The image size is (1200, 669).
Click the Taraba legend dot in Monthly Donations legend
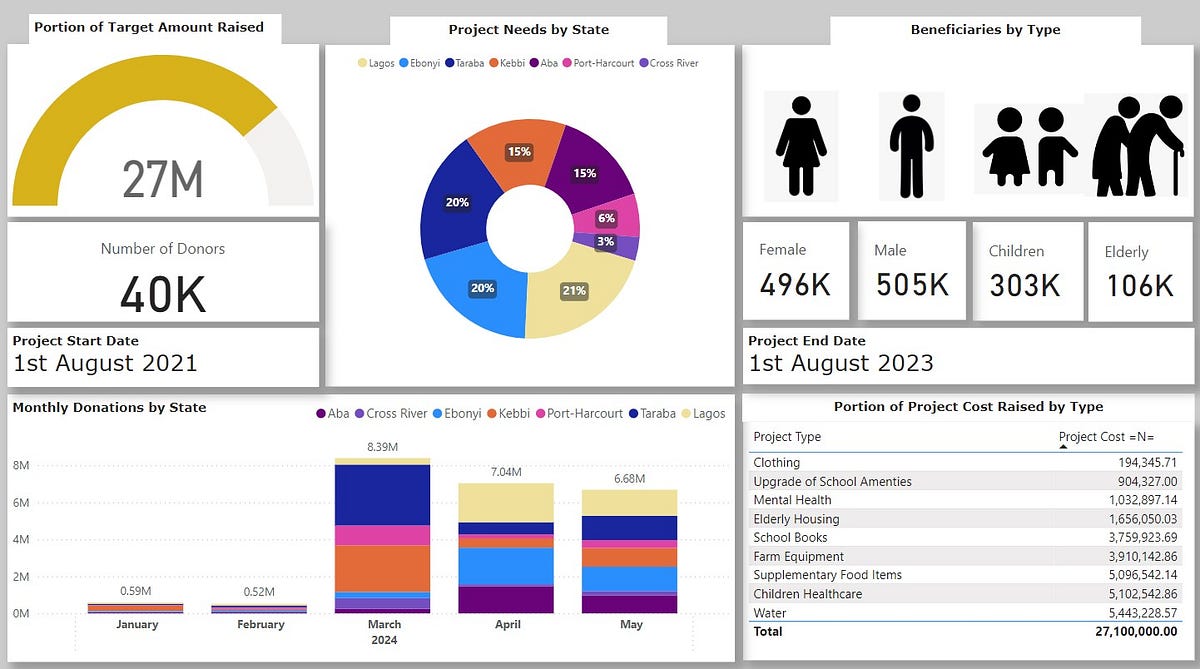[633, 413]
